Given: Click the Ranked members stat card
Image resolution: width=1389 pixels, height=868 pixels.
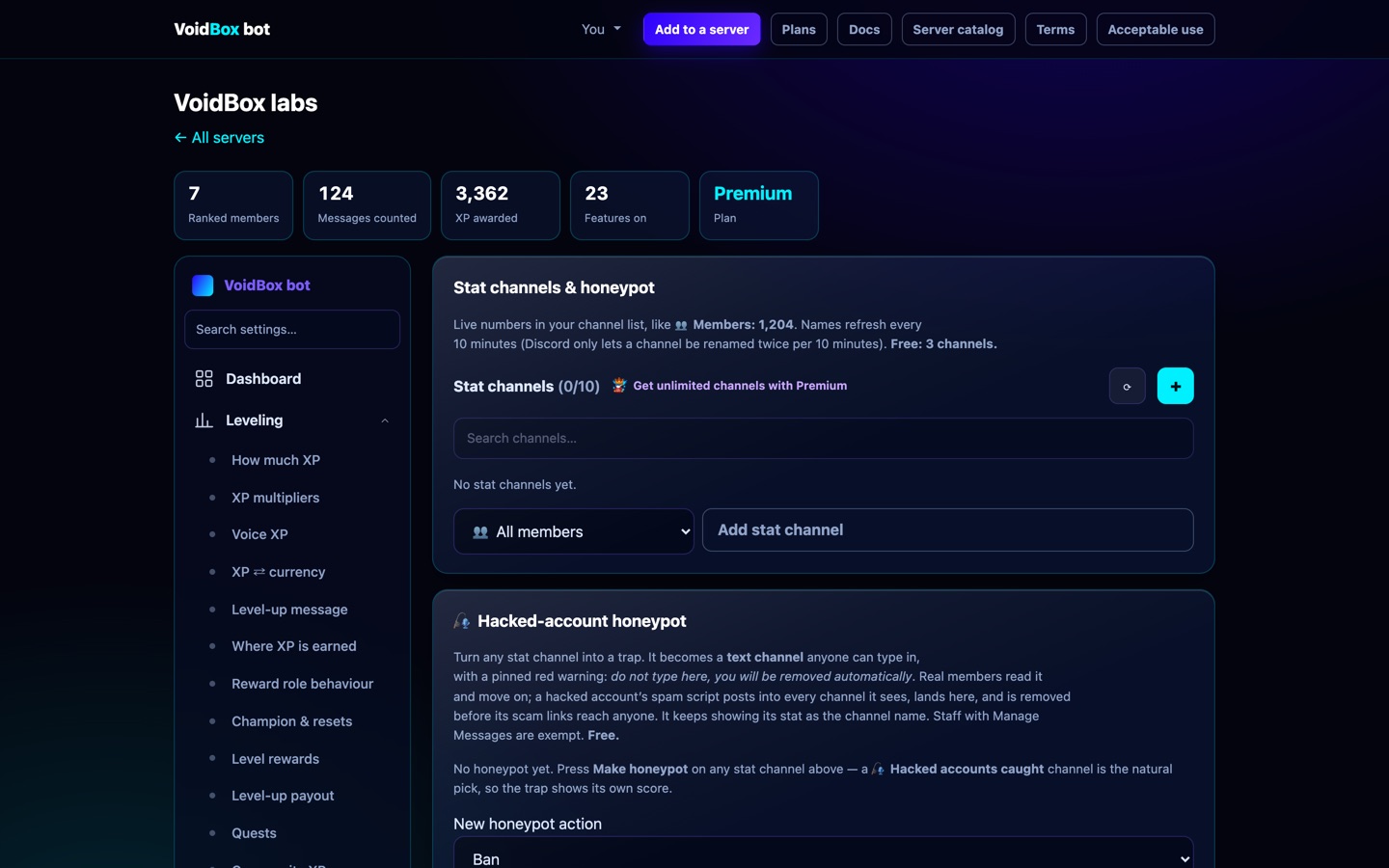Looking at the screenshot, I should click(x=233, y=205).
